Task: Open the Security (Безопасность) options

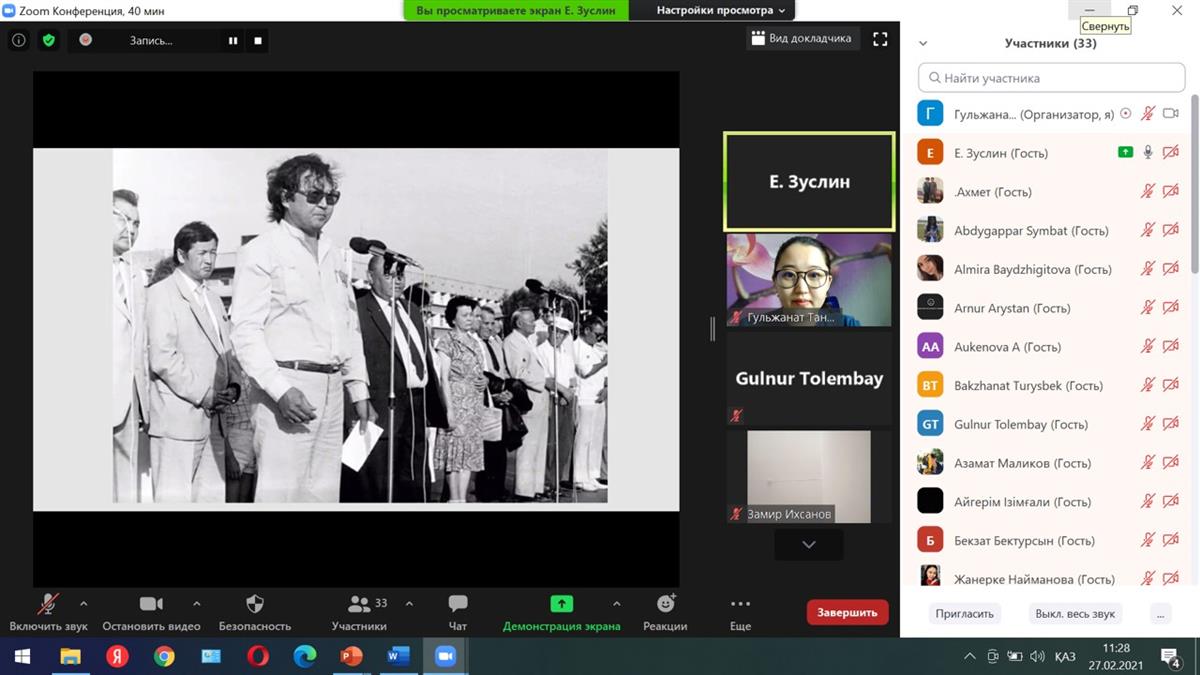Action: [x=255, y=612]
